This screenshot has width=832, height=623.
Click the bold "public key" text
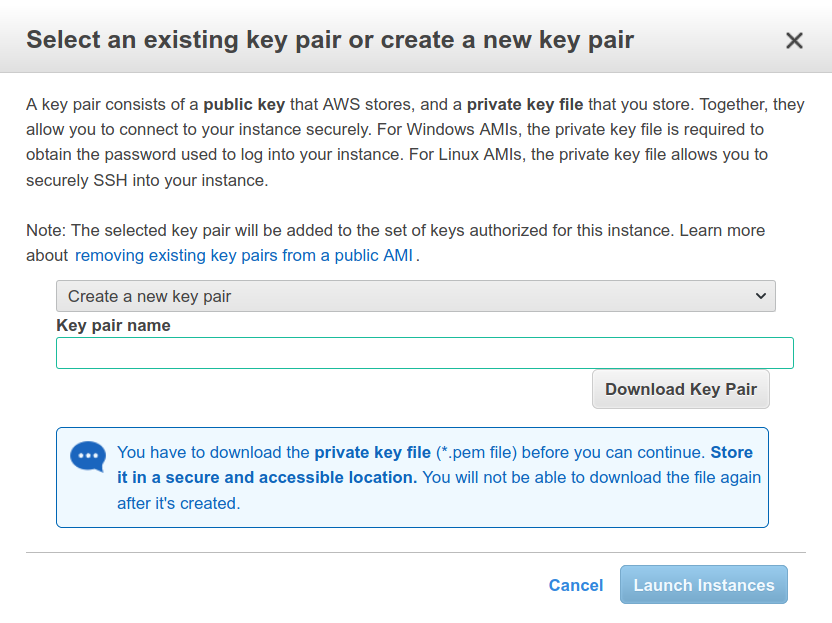pos(244,104)
